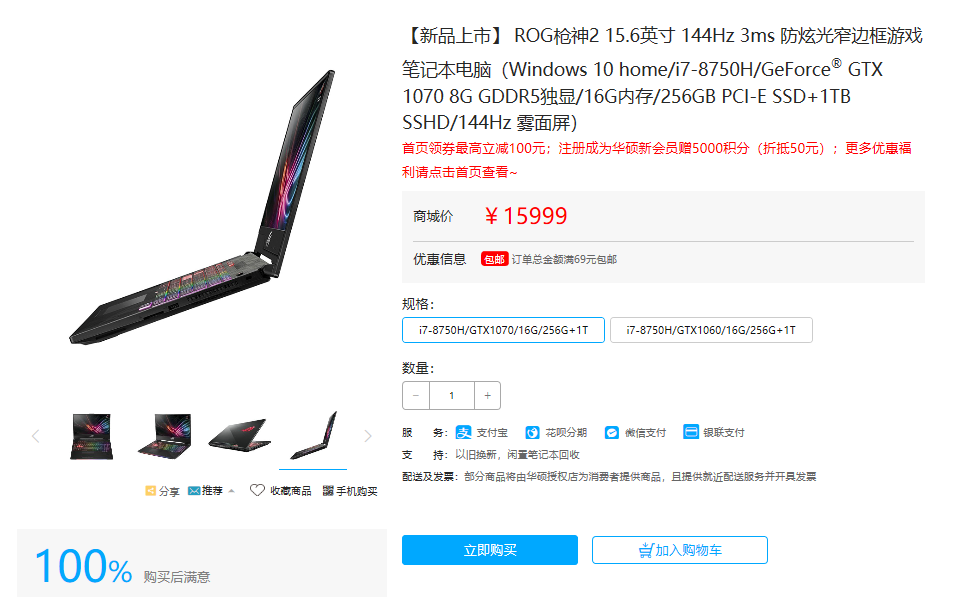The height and width of the screenshot is (606, 962).
Task: Click the 立即购买 buy now button
Action: tap(490, 550)
